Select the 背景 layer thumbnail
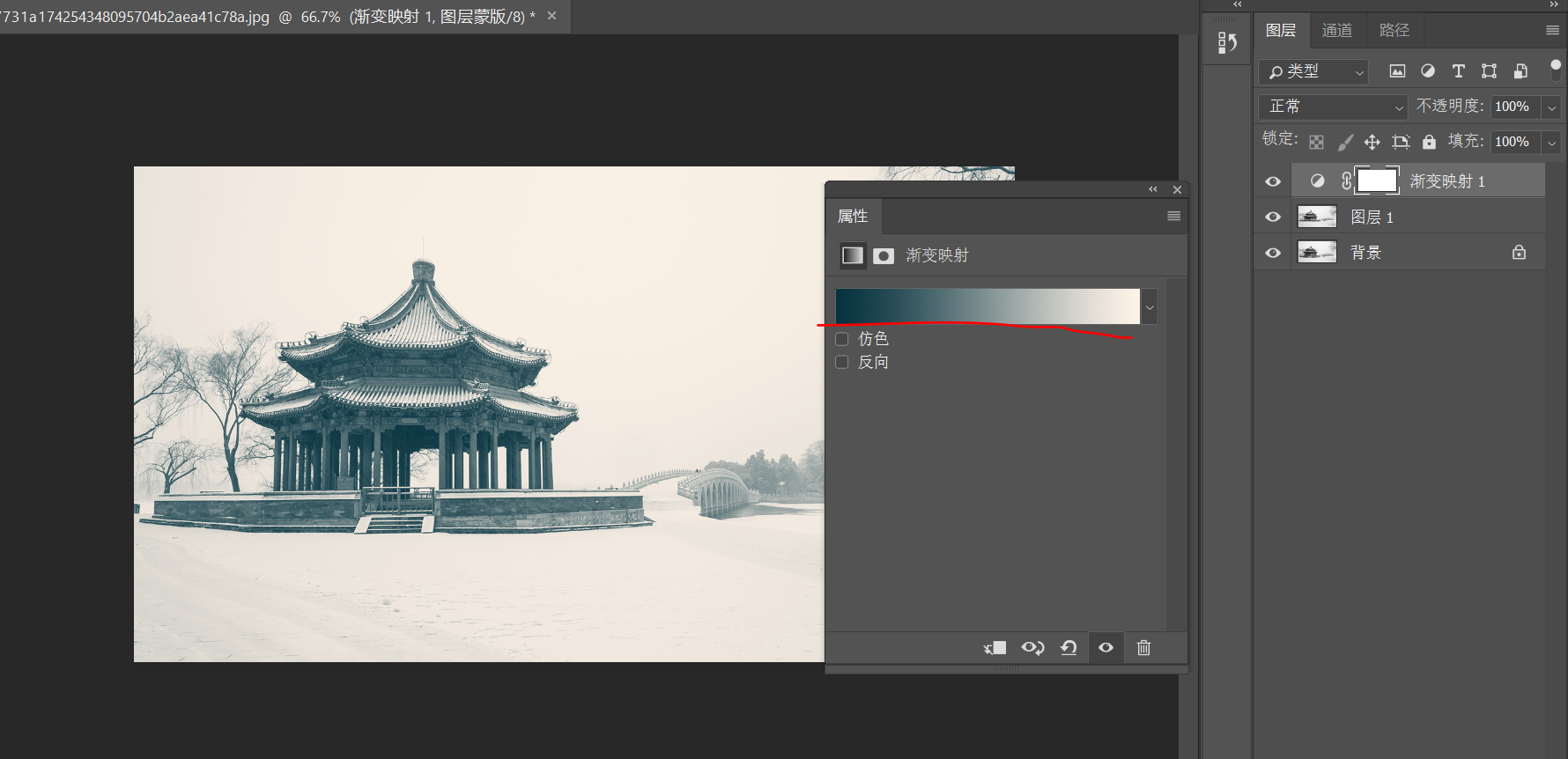This screenshot has height=759, width=1568. tap(1317, 253)
